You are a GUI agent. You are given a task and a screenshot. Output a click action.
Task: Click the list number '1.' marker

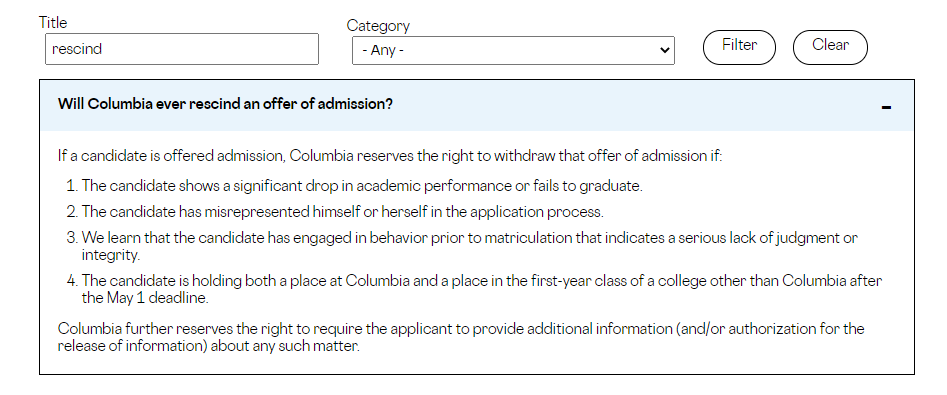tap(72, 185)
